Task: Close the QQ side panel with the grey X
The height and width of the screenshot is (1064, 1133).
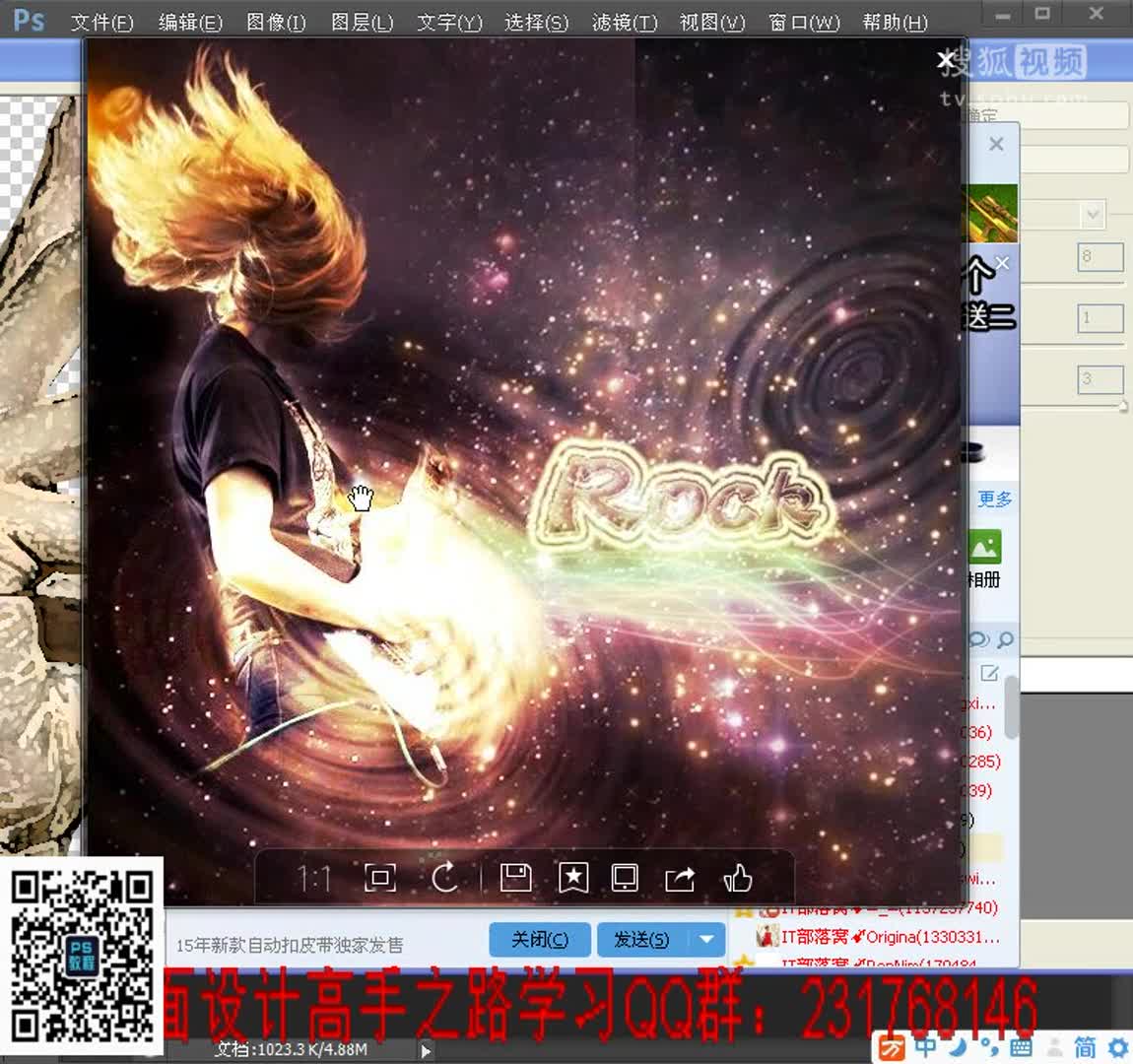Action: pos(996,144)
